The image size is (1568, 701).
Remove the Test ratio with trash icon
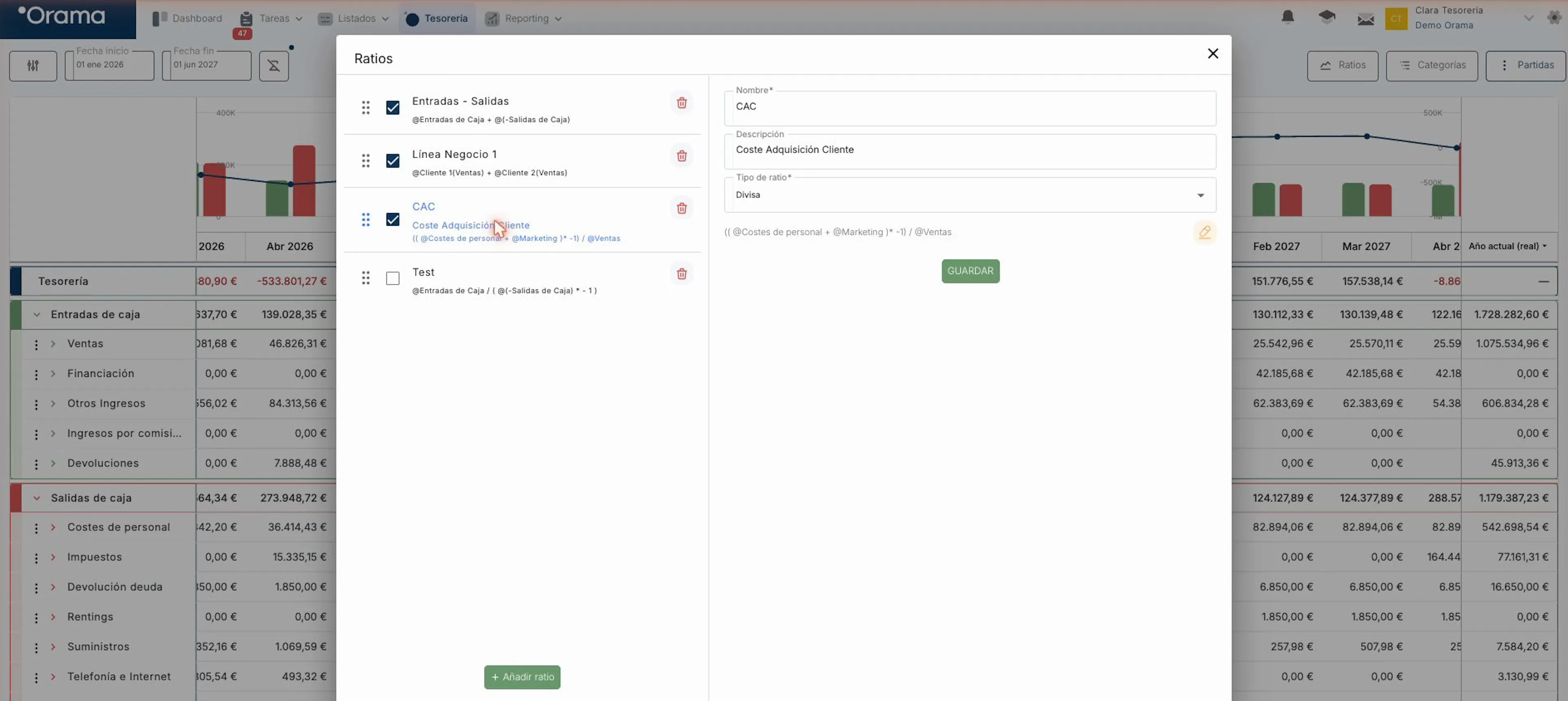coord(682,274)
